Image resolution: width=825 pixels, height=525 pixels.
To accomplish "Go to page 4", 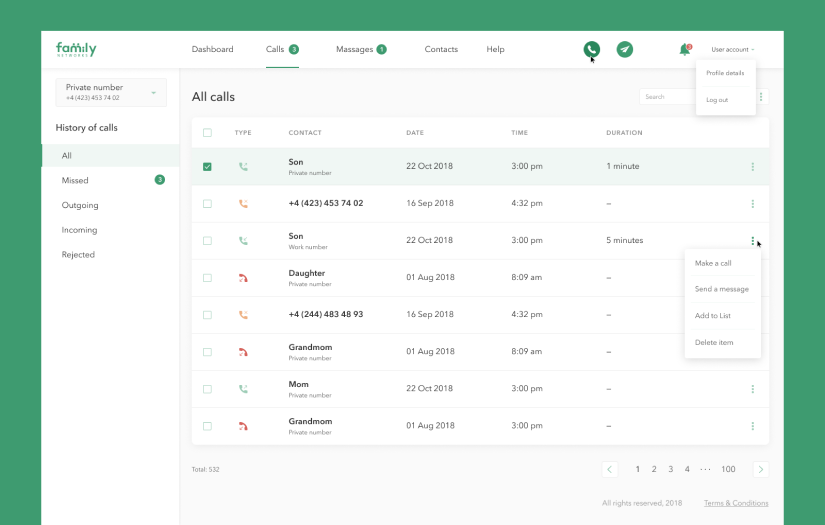I will click(x=687, y=469).
